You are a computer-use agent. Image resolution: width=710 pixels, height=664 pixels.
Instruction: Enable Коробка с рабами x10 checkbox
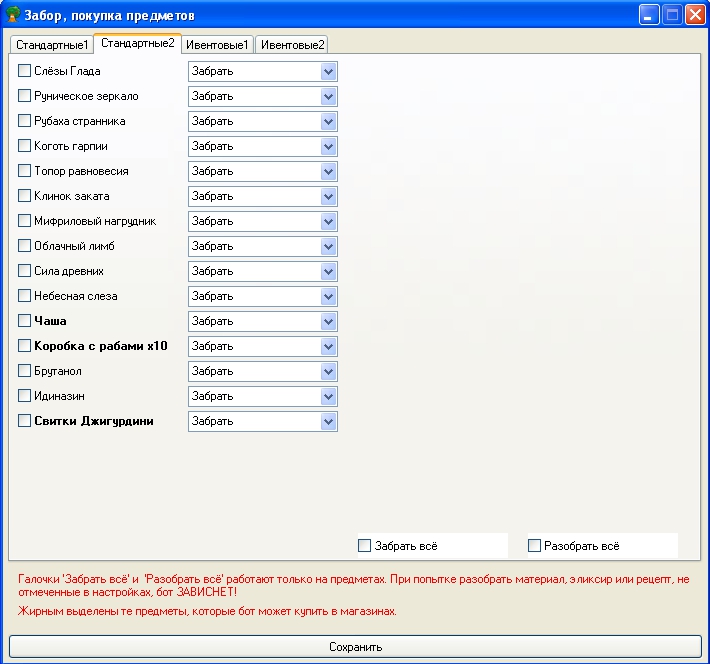[25, 346]
